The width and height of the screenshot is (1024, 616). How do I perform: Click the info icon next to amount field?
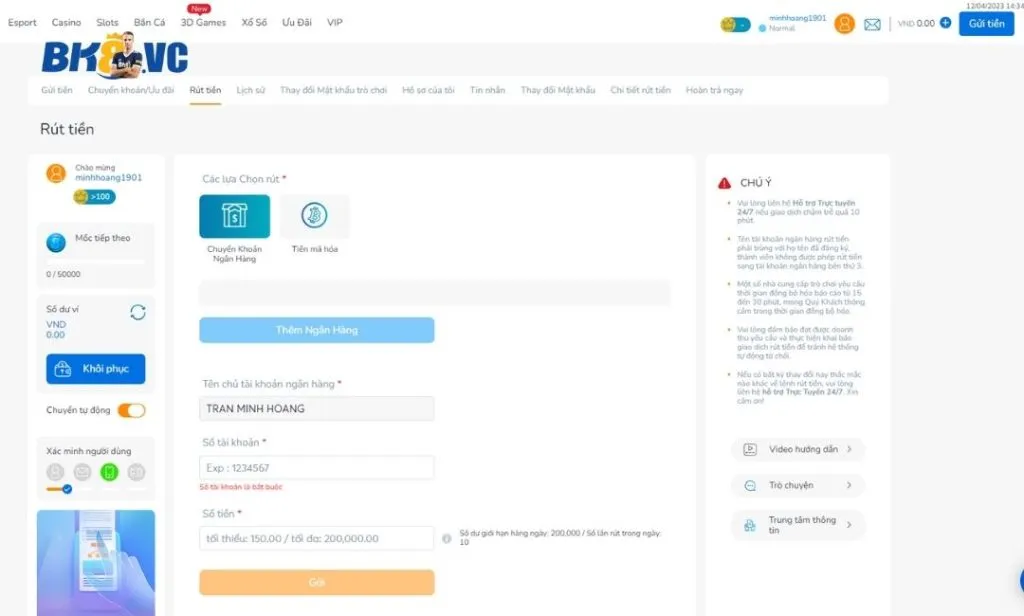447,538
